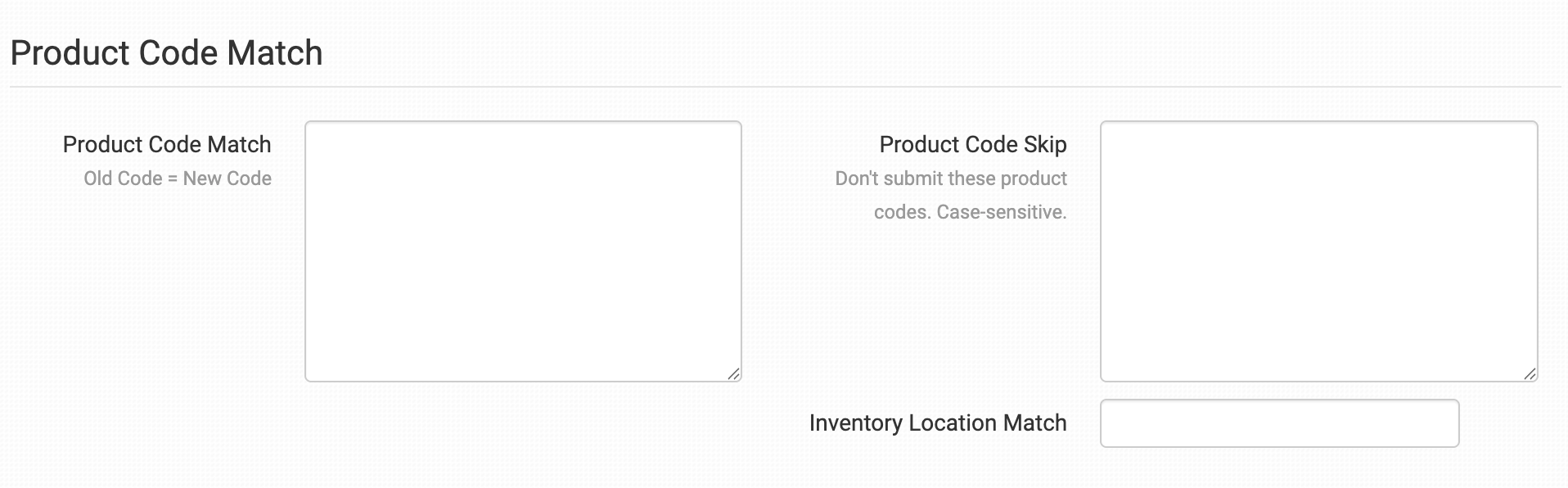This screenshot has height=488, width=1568.
Task: Click the word "Inventory" in the field label
Action: pyautogui.click(x=855, y=423)
